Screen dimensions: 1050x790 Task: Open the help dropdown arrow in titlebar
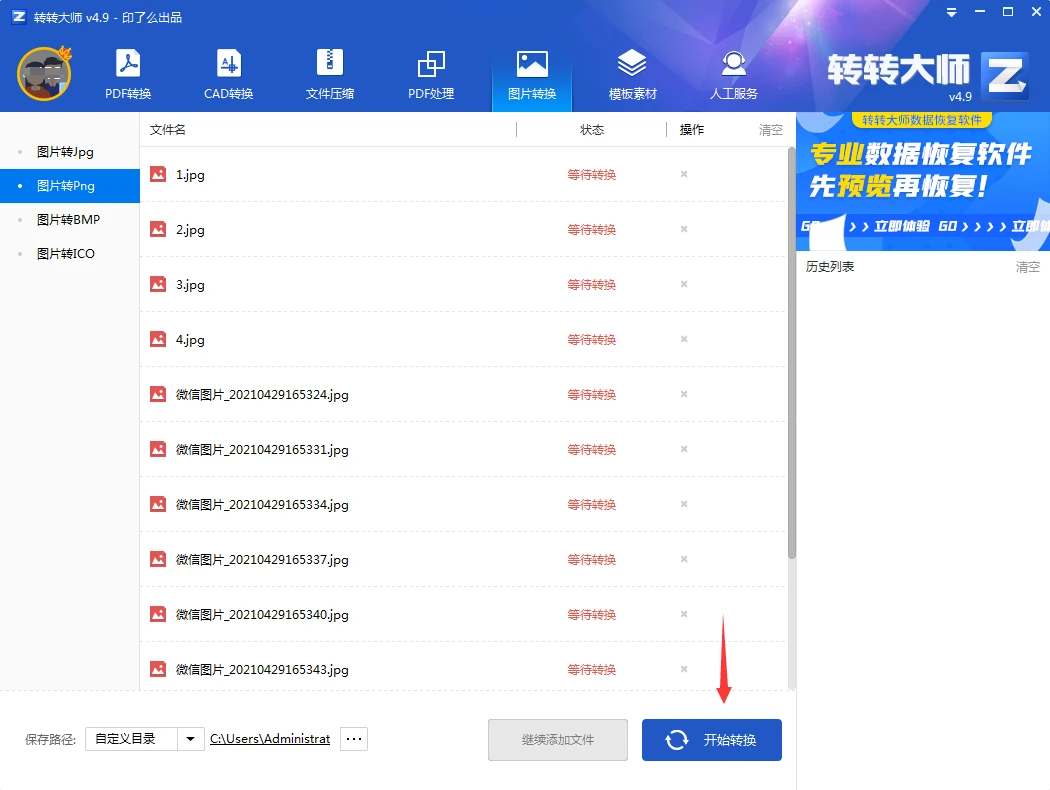coord(949,12)
